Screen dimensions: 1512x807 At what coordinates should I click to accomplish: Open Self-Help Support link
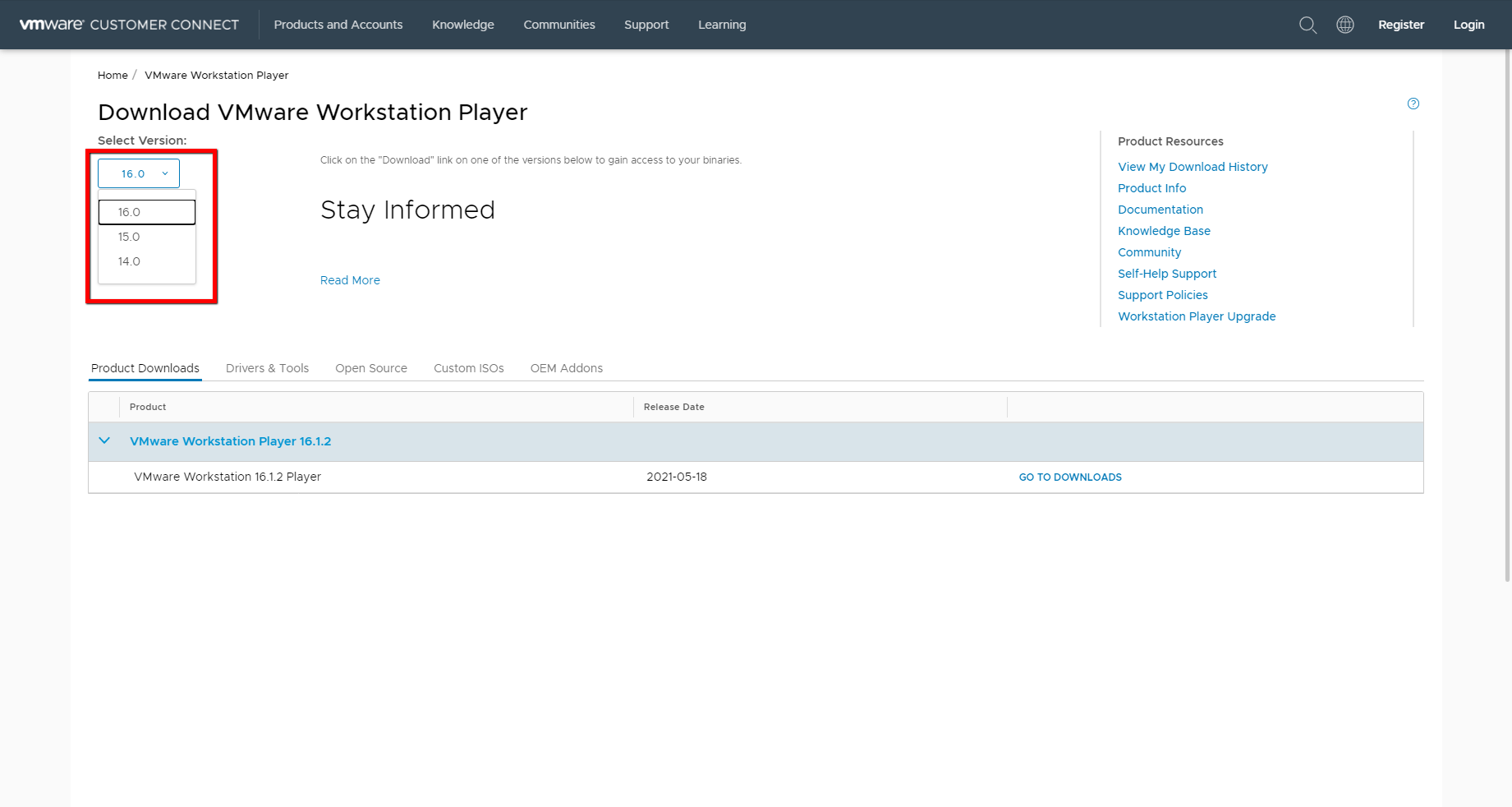(1167, 274)
